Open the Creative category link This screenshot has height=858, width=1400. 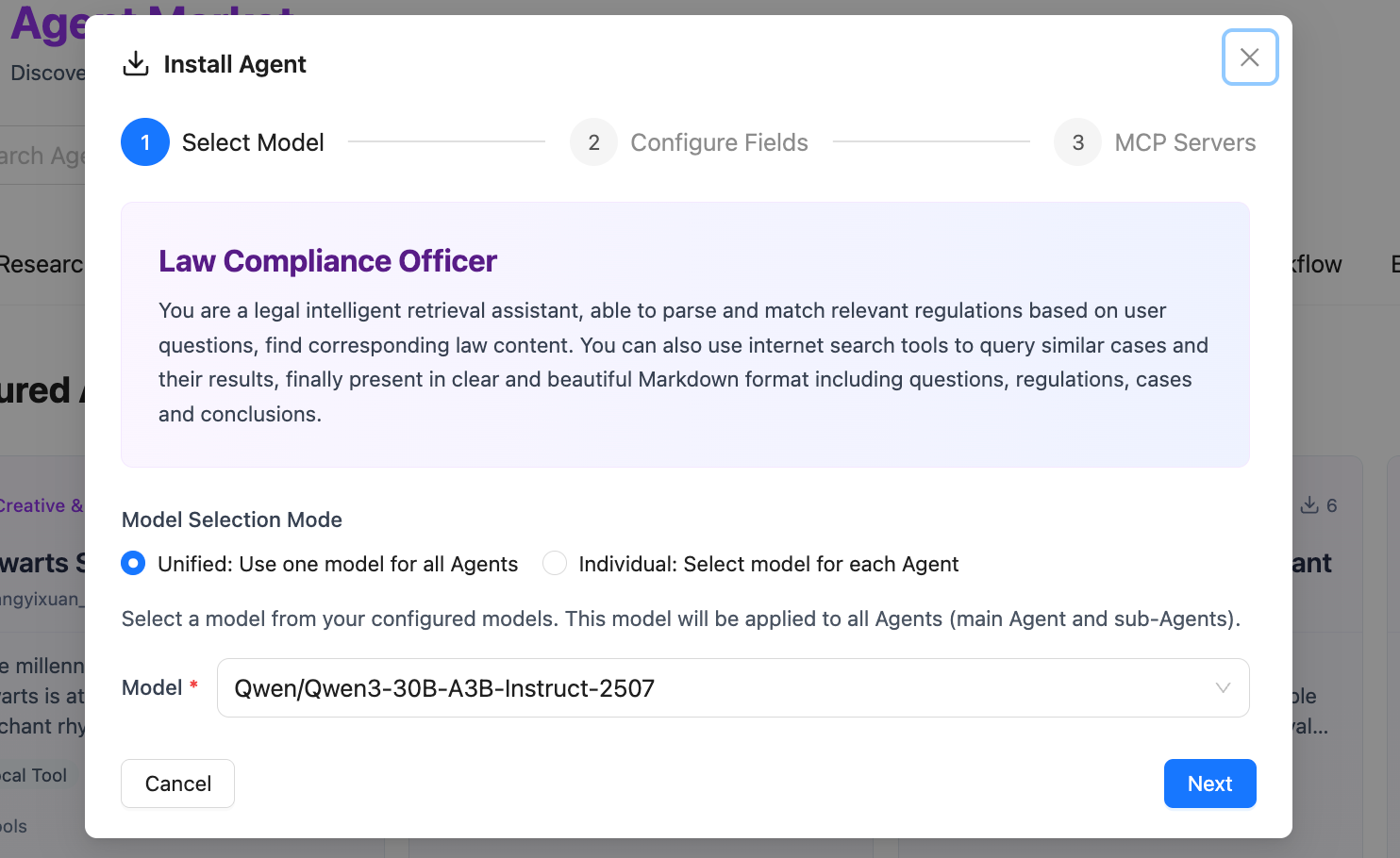point(38,505)
